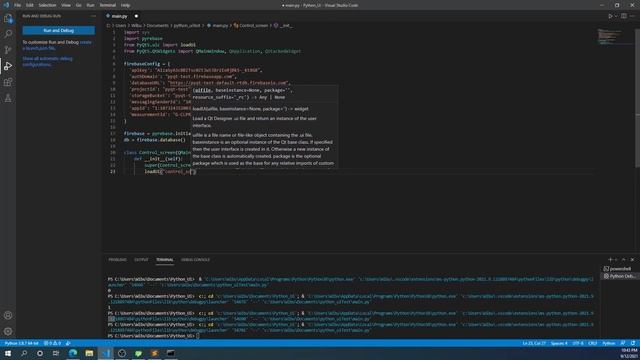Change the UTF-8 encoding in status bar
The width and height of the screenshot is (640, 360).
pyautogui.click(x=578, y=343)
